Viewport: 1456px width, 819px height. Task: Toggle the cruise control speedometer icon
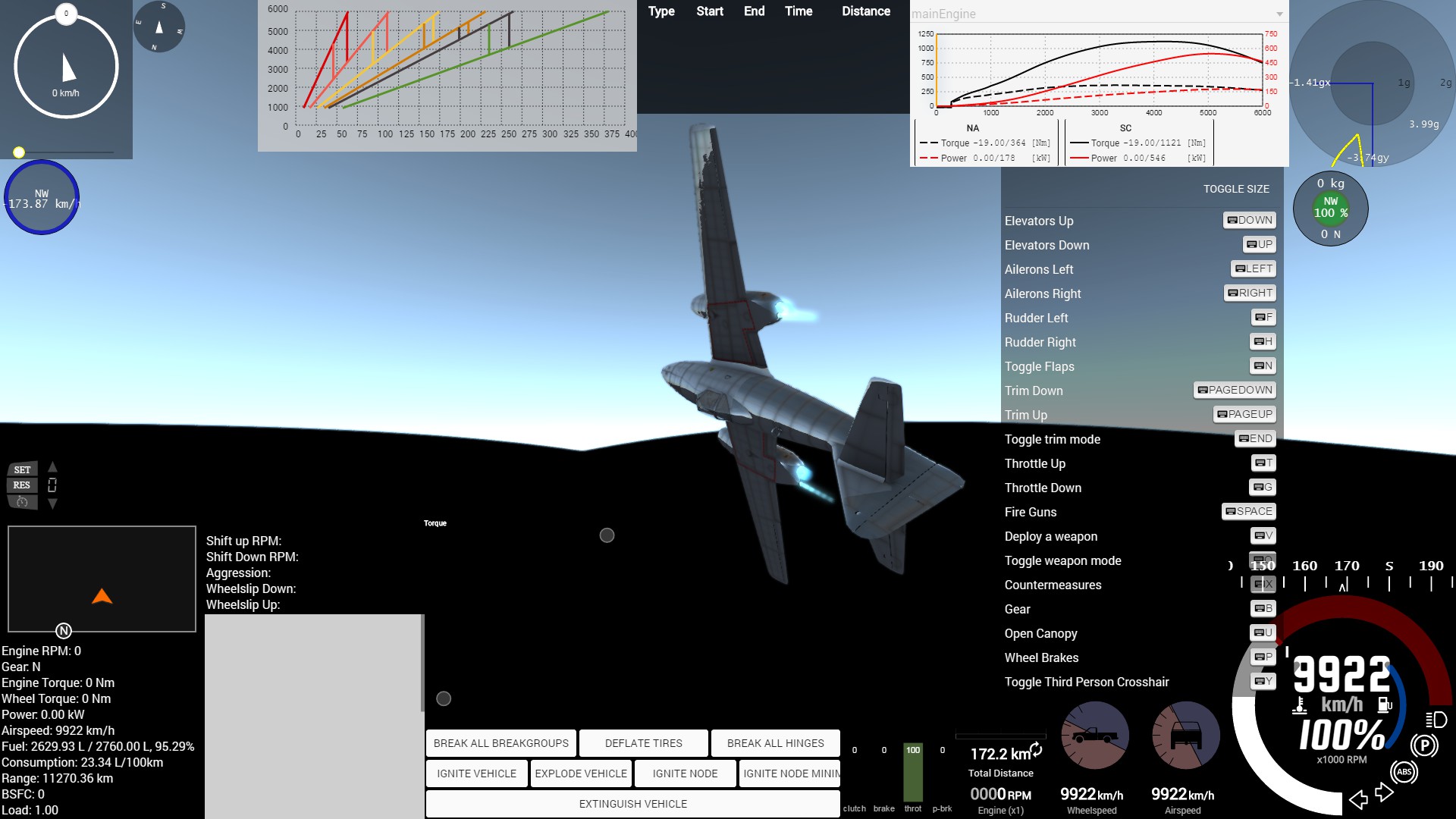[22, 502]
